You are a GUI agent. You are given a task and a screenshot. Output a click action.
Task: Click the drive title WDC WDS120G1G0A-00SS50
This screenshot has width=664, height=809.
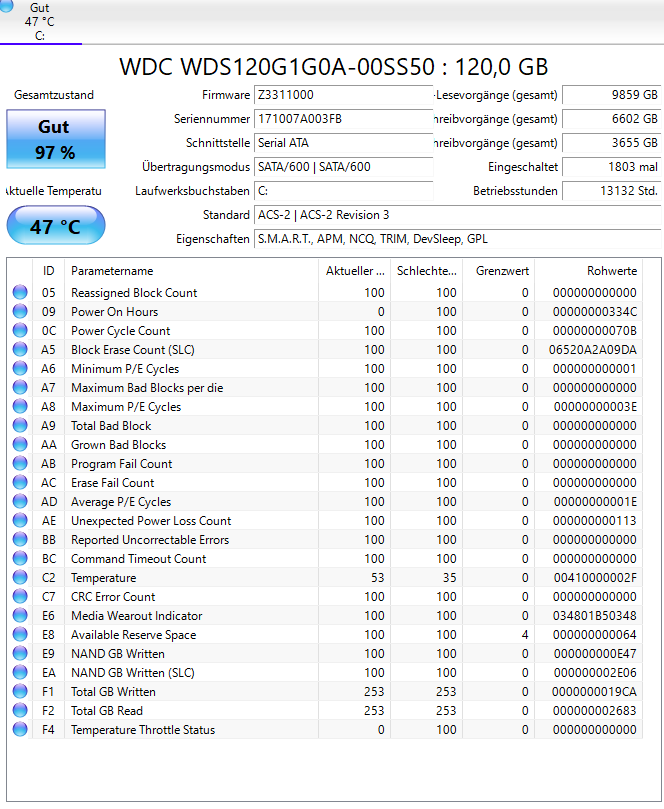coord(277,67)
